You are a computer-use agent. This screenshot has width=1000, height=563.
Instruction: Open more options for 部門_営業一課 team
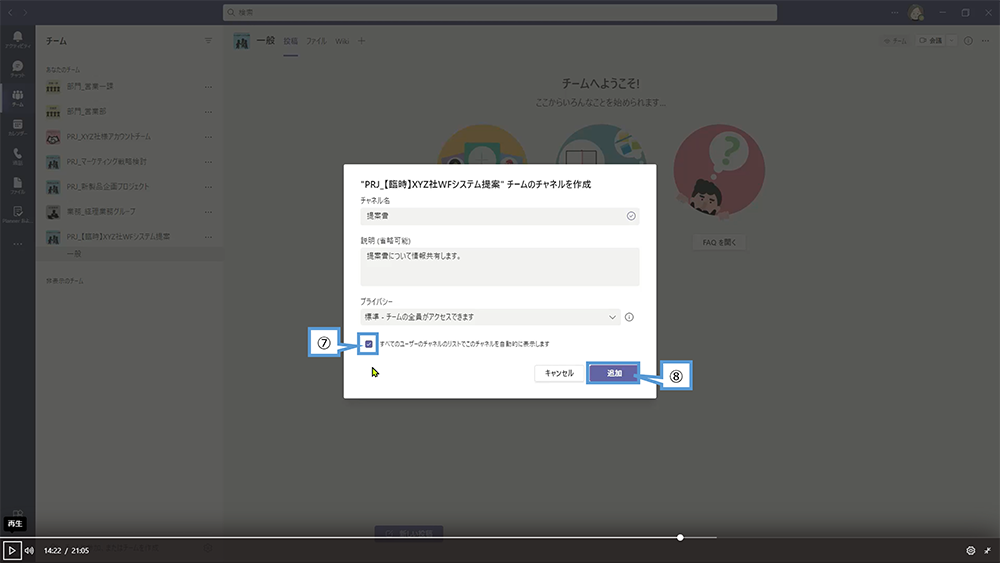pos(208,87)
